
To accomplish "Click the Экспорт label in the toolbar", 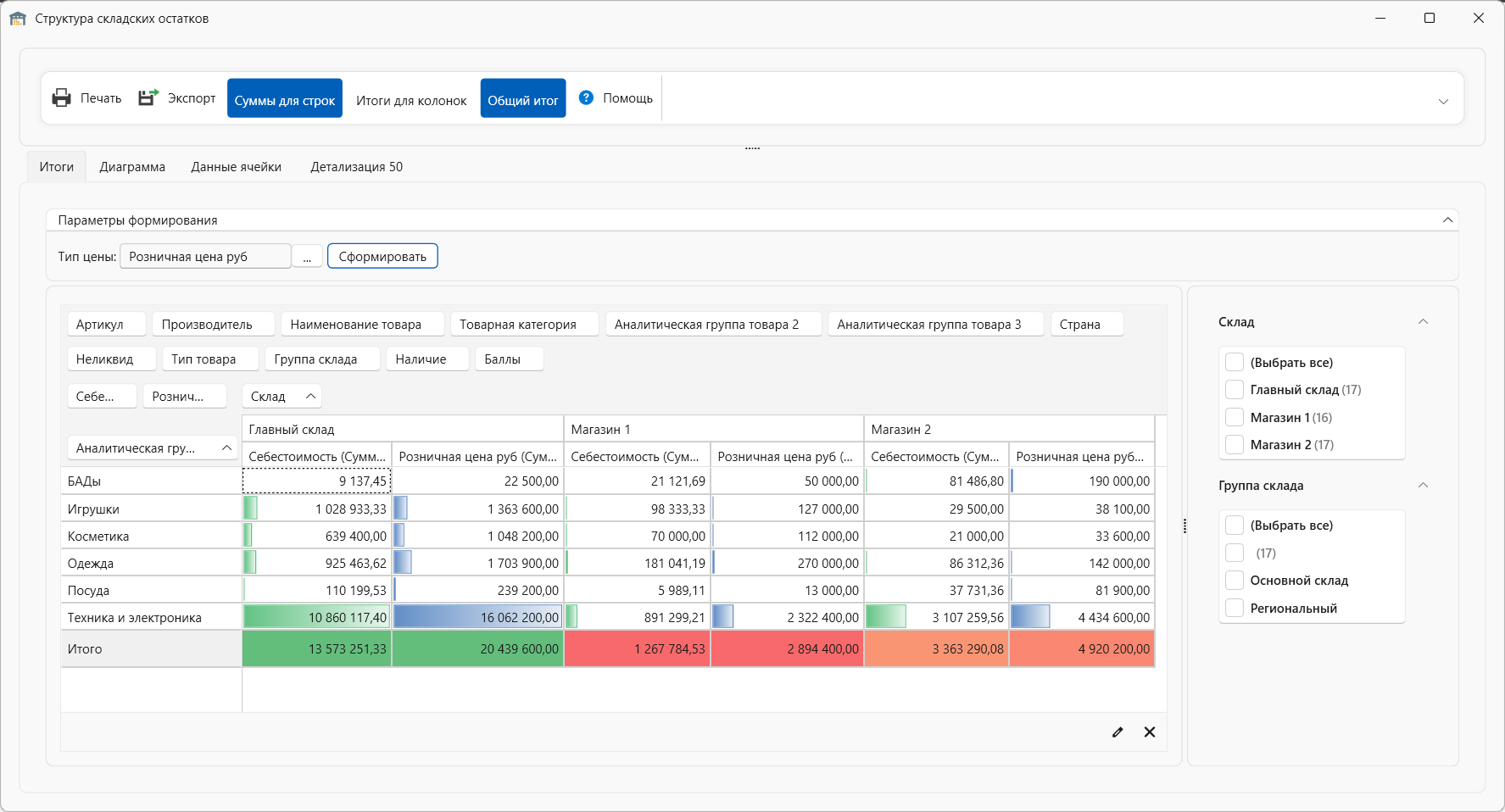I will click(x=192, y=98).
